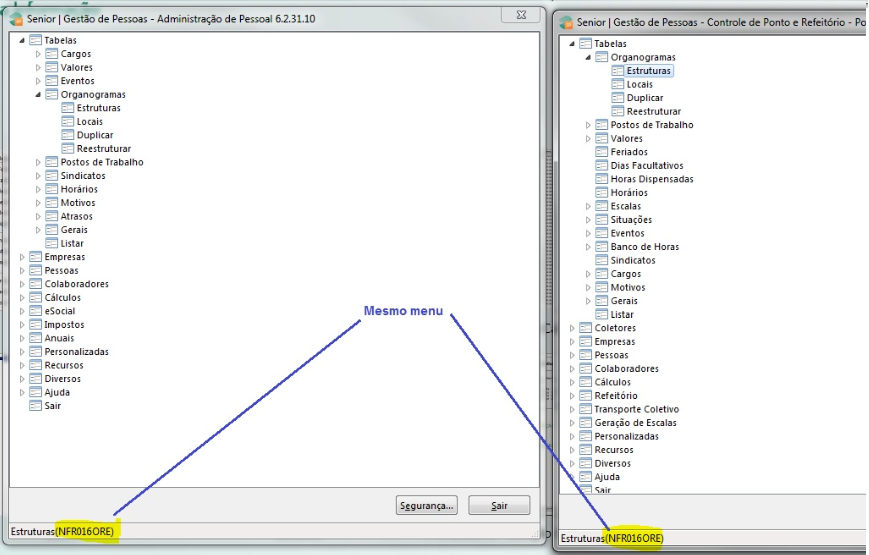Select Dias Facultativos in the tree
Image resolution: width=869 pixels, height=555 pixels.
(646, 166)
